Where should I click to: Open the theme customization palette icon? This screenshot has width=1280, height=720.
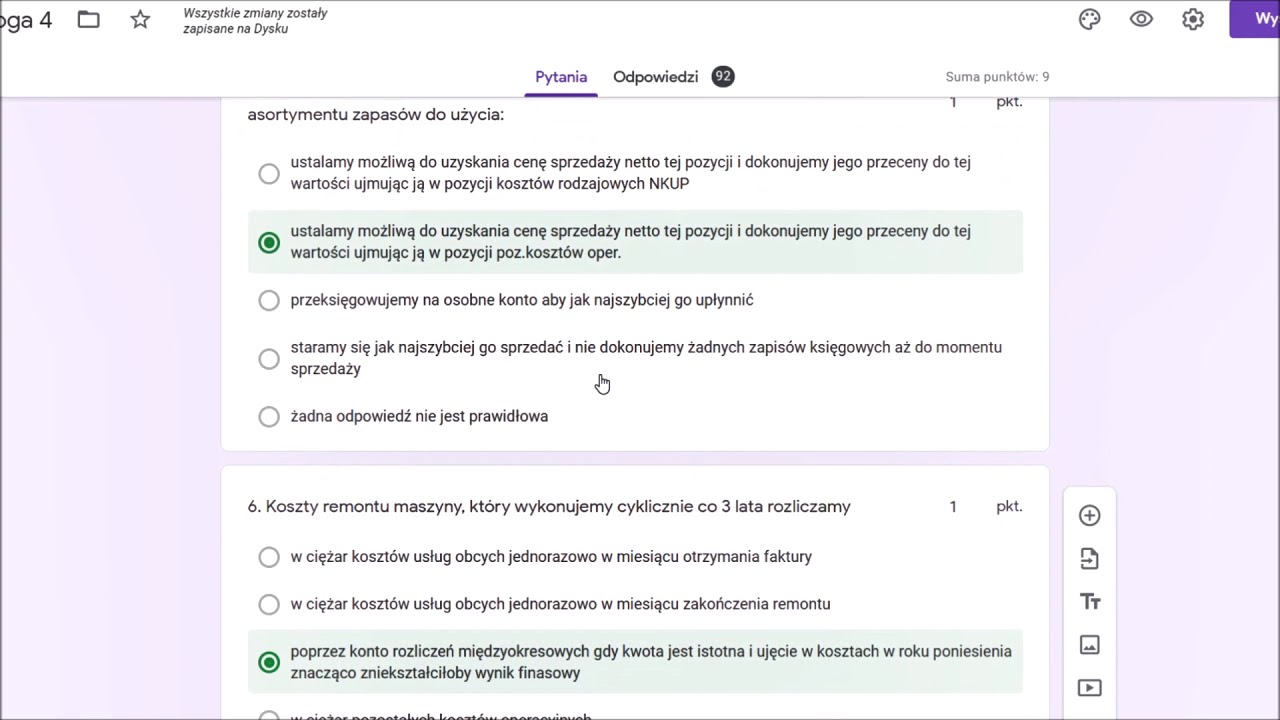pos(1090,19)
